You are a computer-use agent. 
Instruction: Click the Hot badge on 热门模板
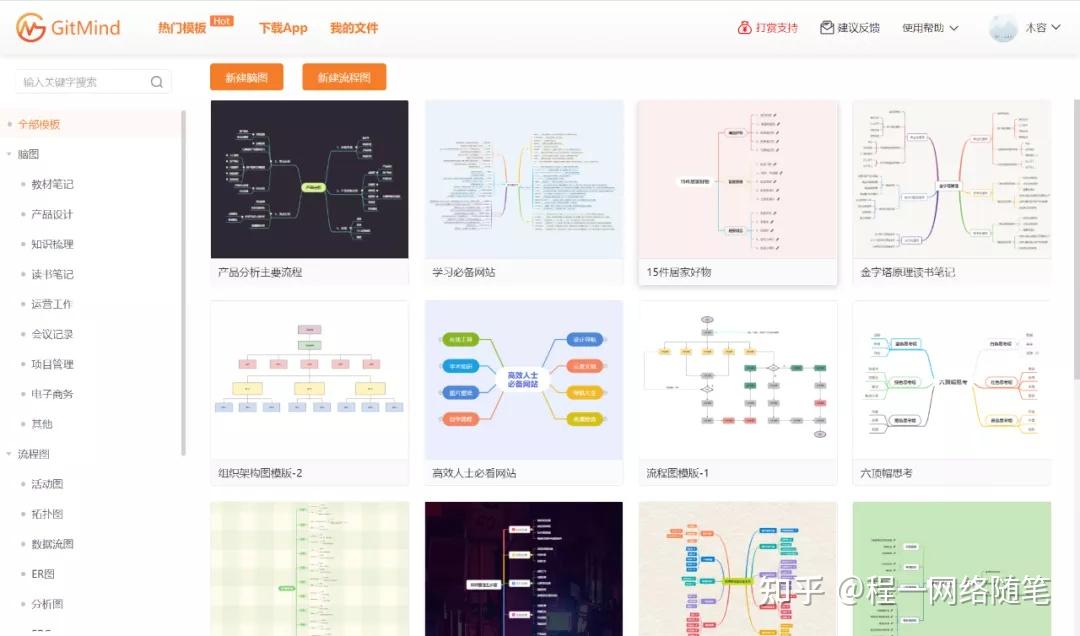221,18
